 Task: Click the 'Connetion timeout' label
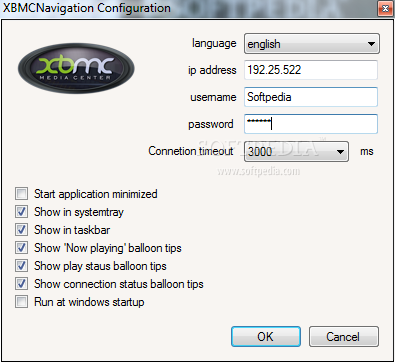[x=191, y=151]
